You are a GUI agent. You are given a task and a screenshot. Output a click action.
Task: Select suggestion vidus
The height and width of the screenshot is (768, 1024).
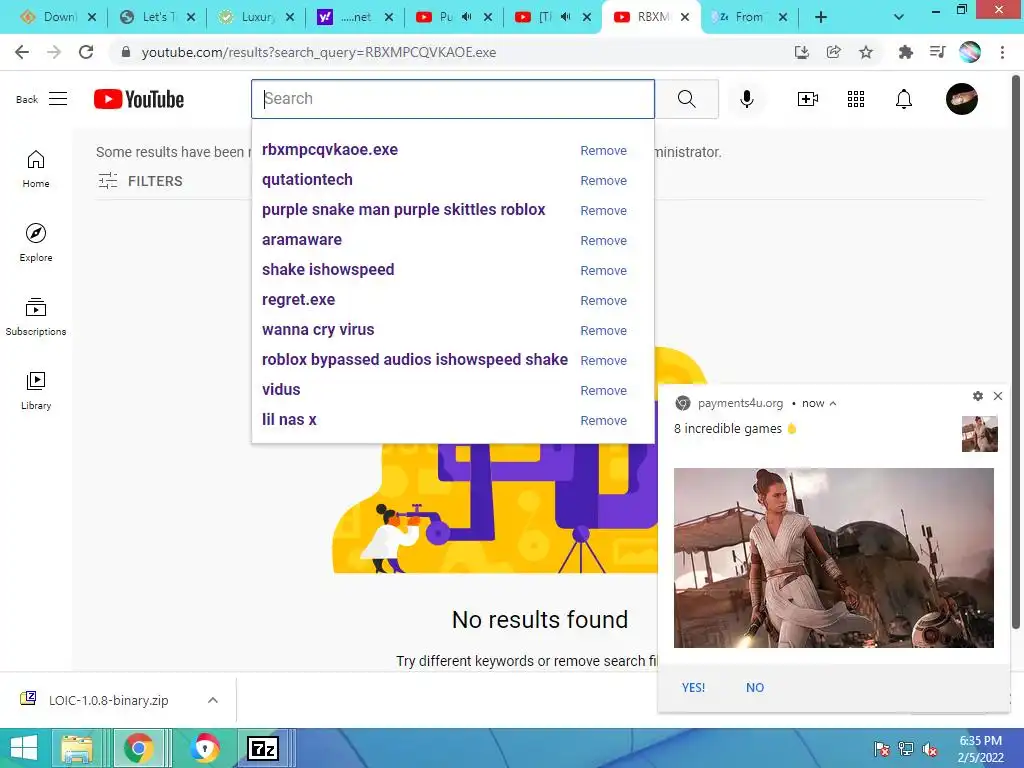(x=281, y=390)
